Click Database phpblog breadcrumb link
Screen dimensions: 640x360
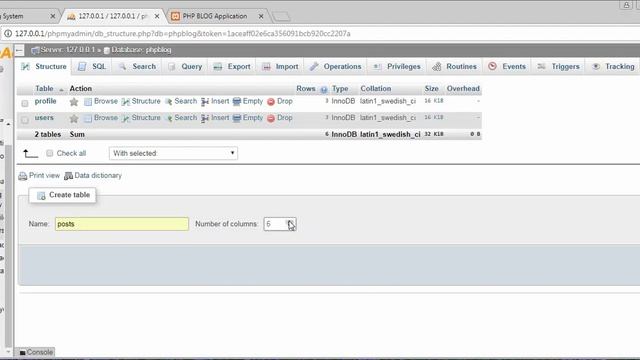(x=141, y=50)
